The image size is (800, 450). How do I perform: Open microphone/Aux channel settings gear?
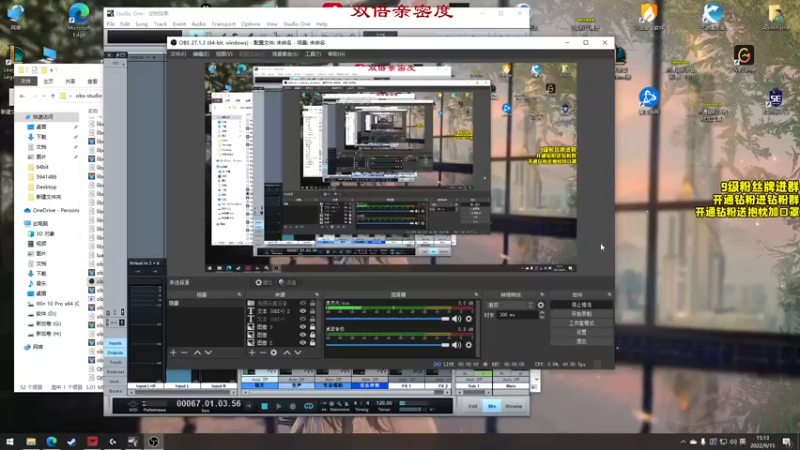[468, 319]
